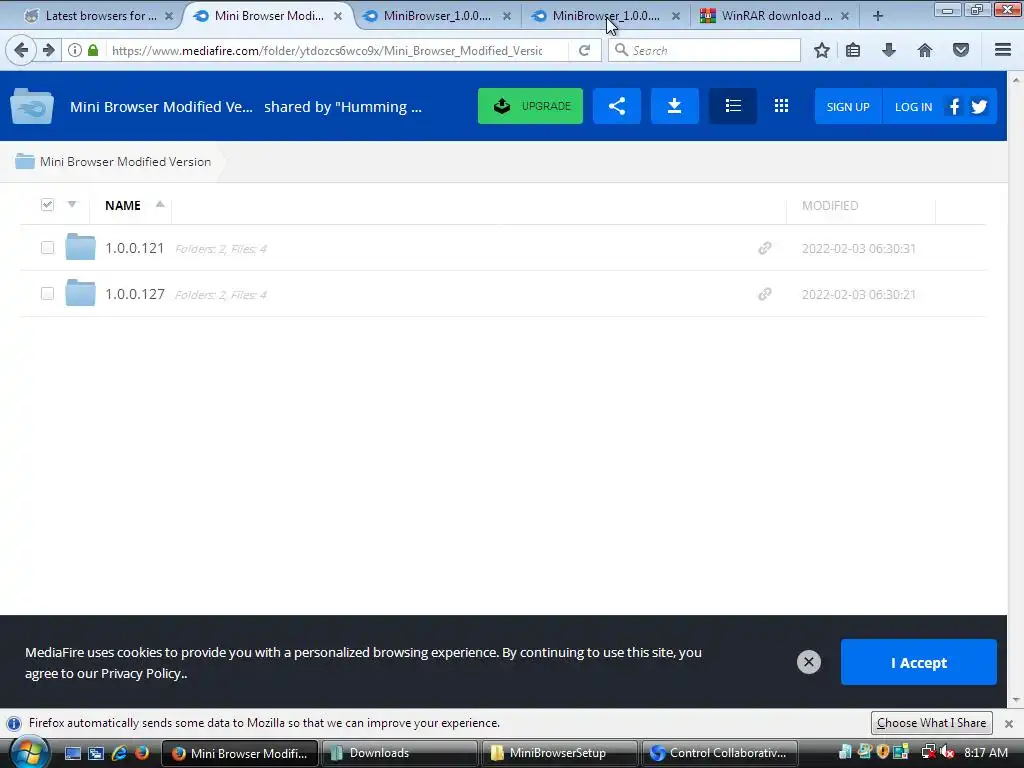Click the MediaFire share icon button
The width and height of the screenshot is (1024, 768).
click(x=616, y=106)
